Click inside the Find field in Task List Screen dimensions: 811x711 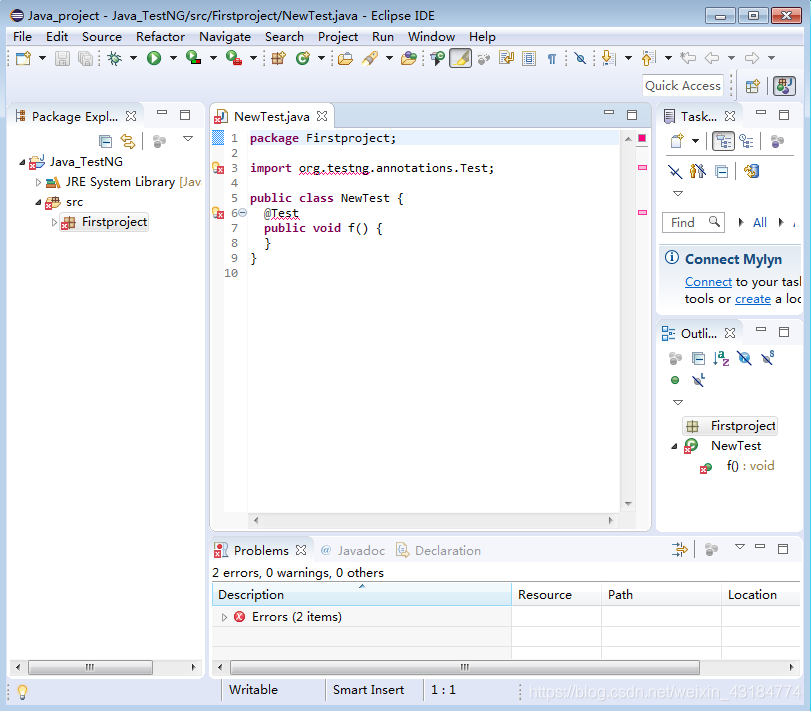pos(693,221)
